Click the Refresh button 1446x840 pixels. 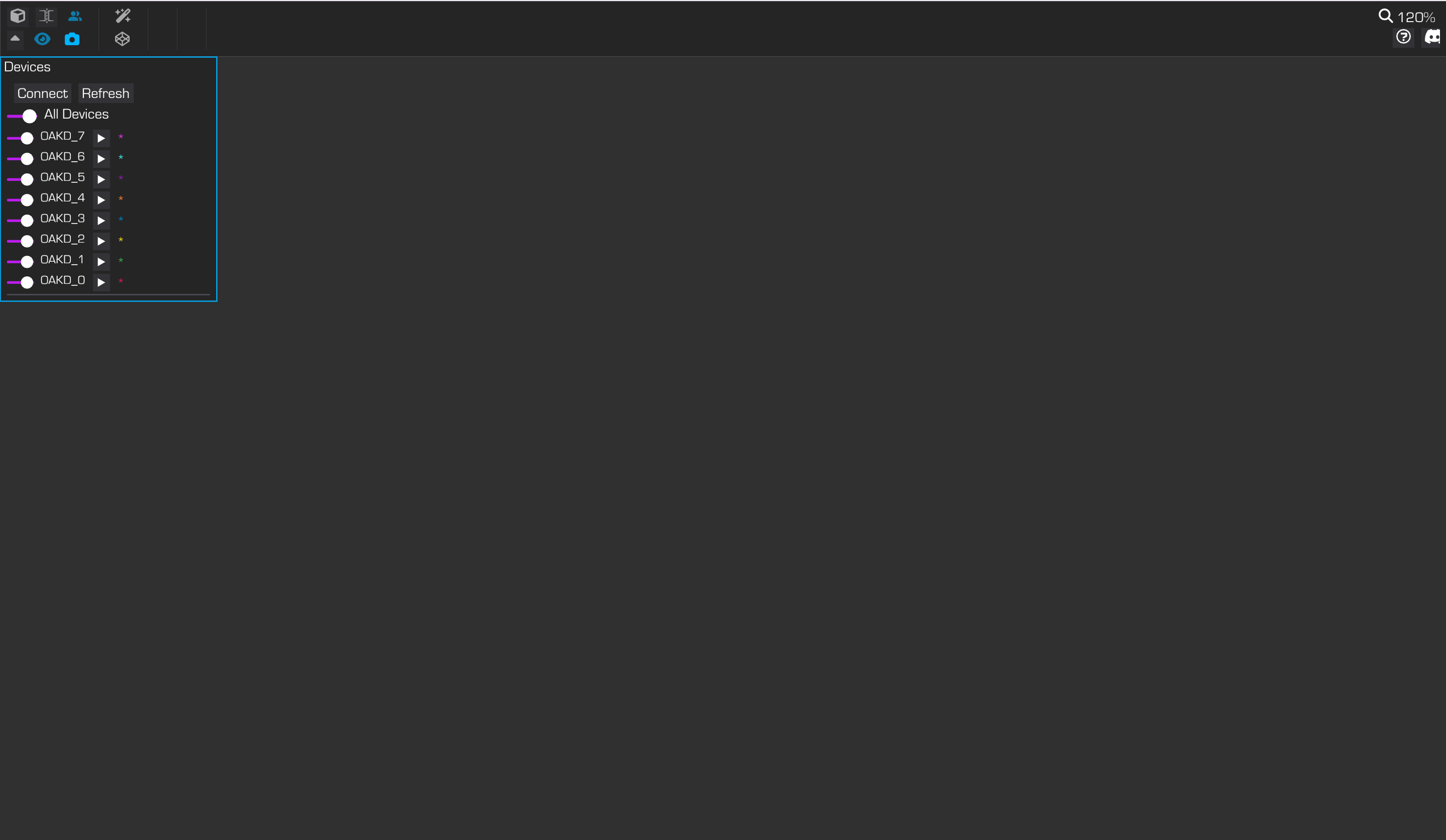point(106,93)
